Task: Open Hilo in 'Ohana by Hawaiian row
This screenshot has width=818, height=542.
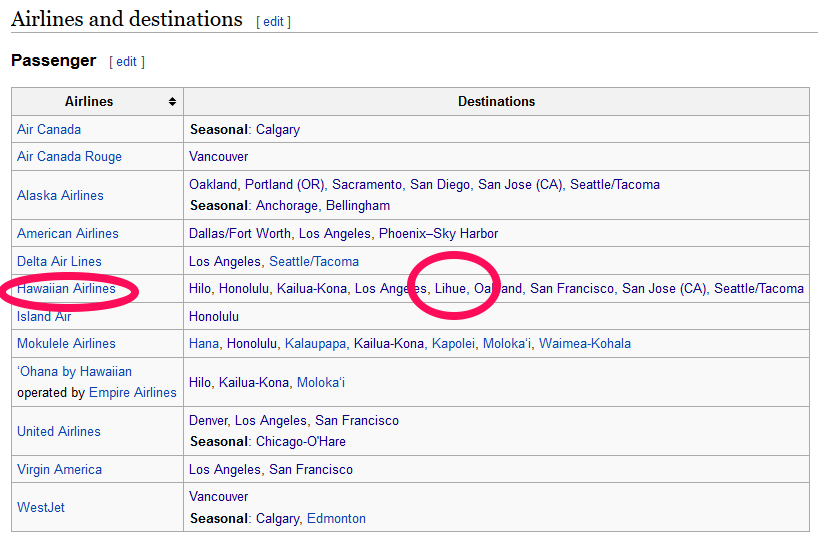Action: pos(200,382)
